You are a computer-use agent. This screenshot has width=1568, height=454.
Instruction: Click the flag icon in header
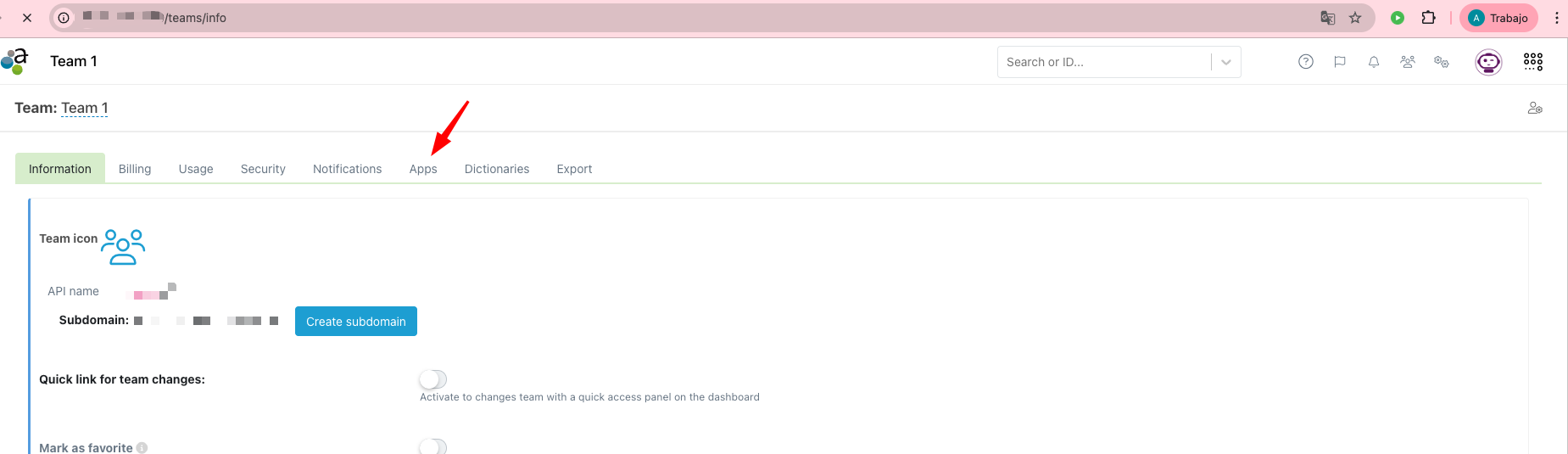(1340, 62)
